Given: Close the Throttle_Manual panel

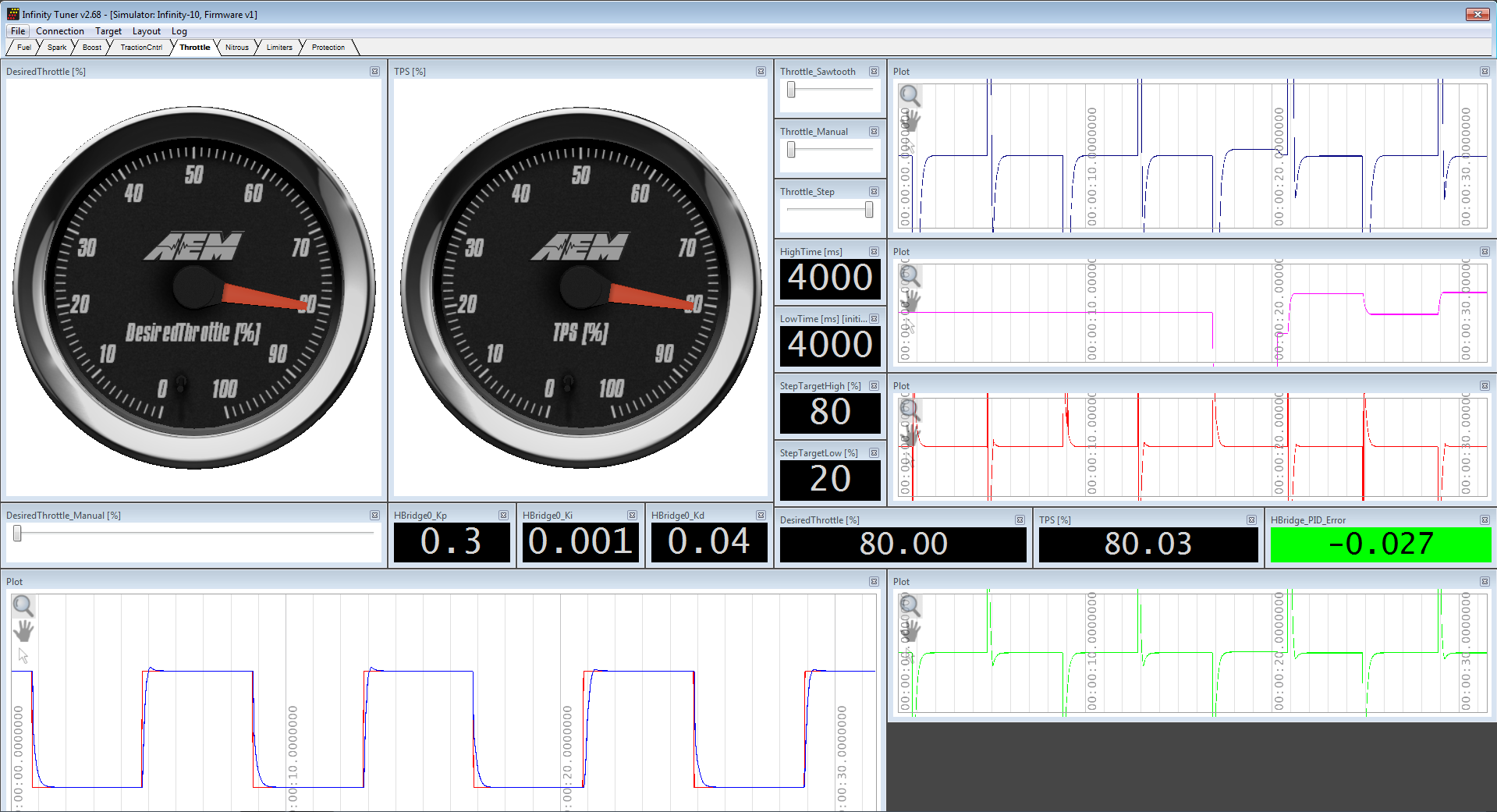Looking at the screenshot, I should [874, 131].
